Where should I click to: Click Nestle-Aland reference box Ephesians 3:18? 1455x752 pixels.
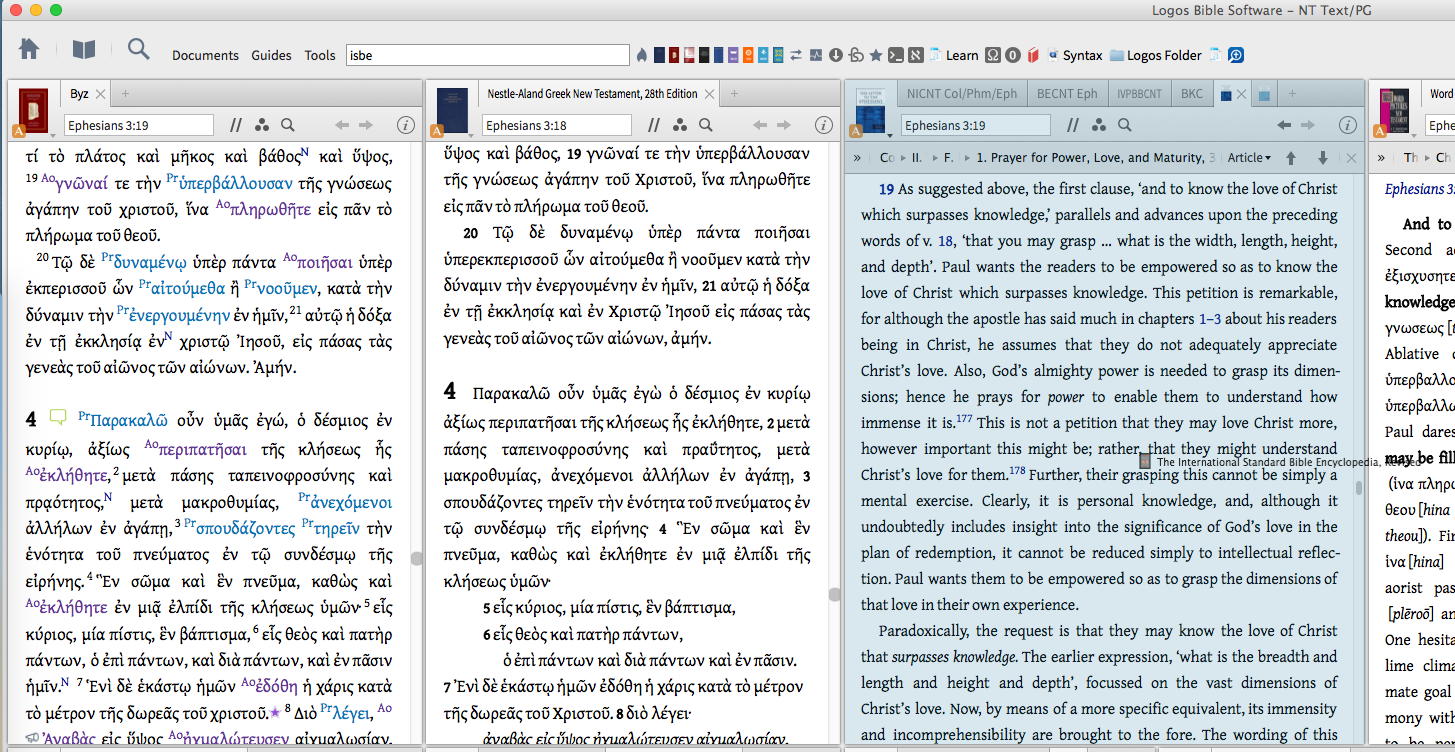(x=557, y=125)
